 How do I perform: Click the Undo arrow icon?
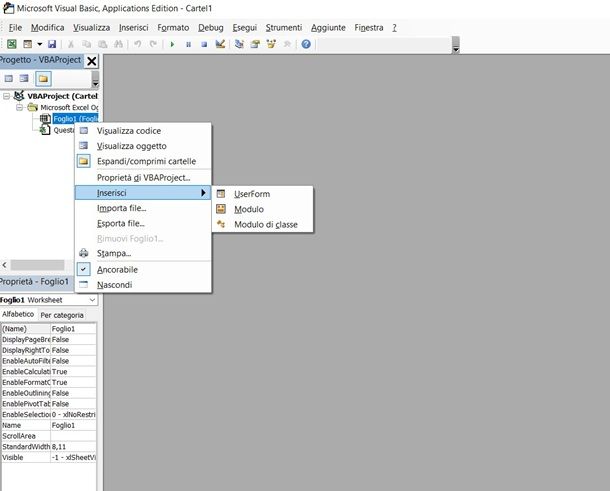click(137, 44)
